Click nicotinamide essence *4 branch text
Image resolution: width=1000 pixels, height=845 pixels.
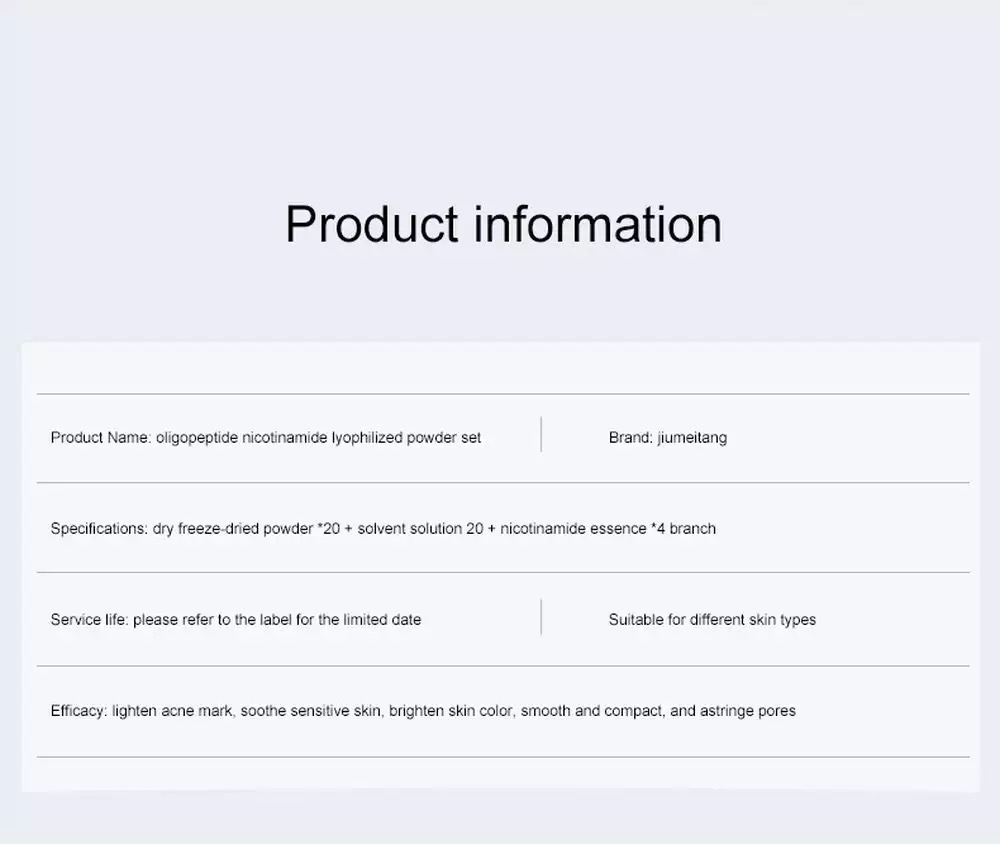[x=608, y=529]
